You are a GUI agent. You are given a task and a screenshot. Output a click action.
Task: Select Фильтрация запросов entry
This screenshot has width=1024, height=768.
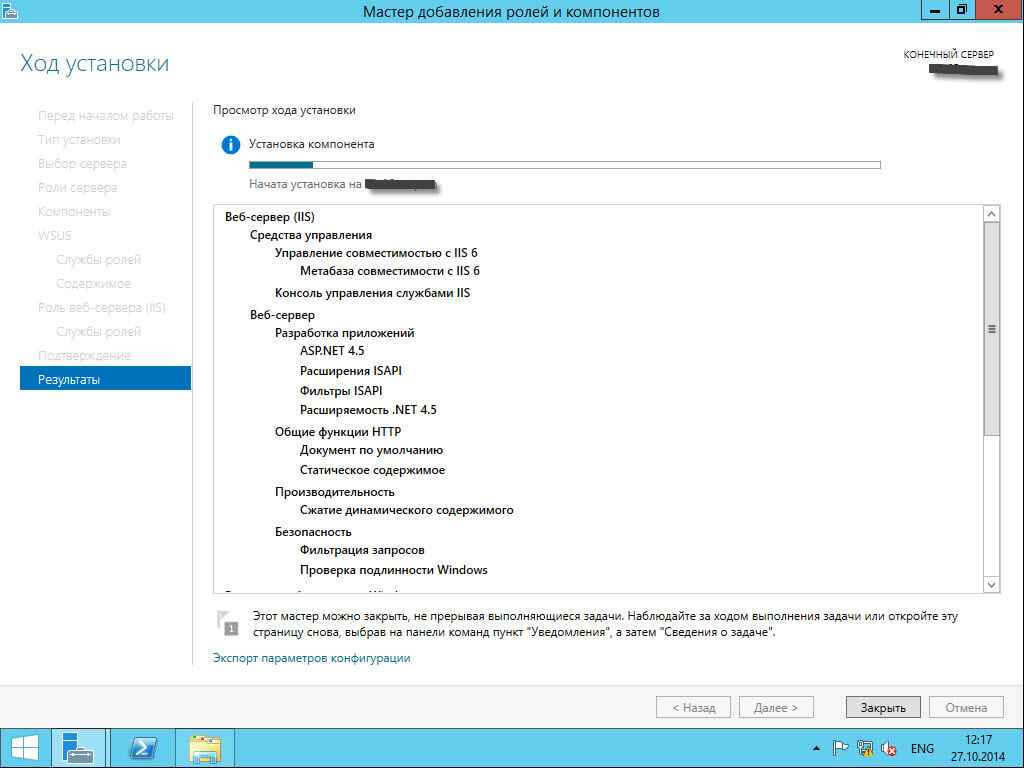(362, 550)
